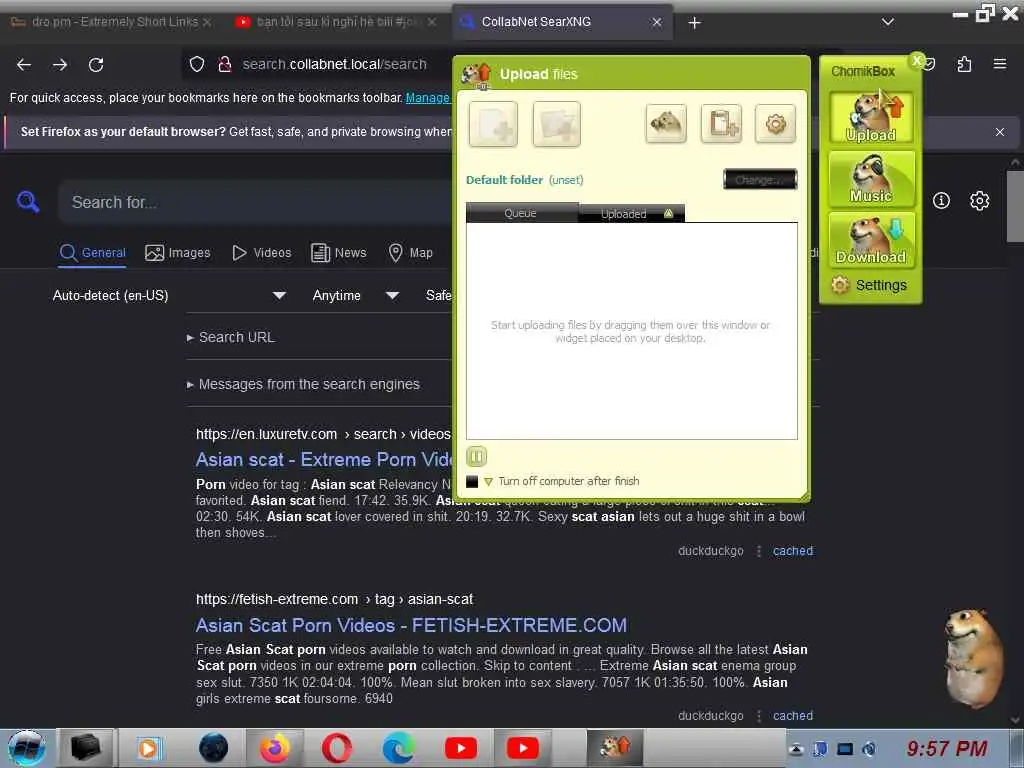Screen dimensions: 1024x768
Task: Open SearXNG preferences gear icon
Action: [980, 200]
